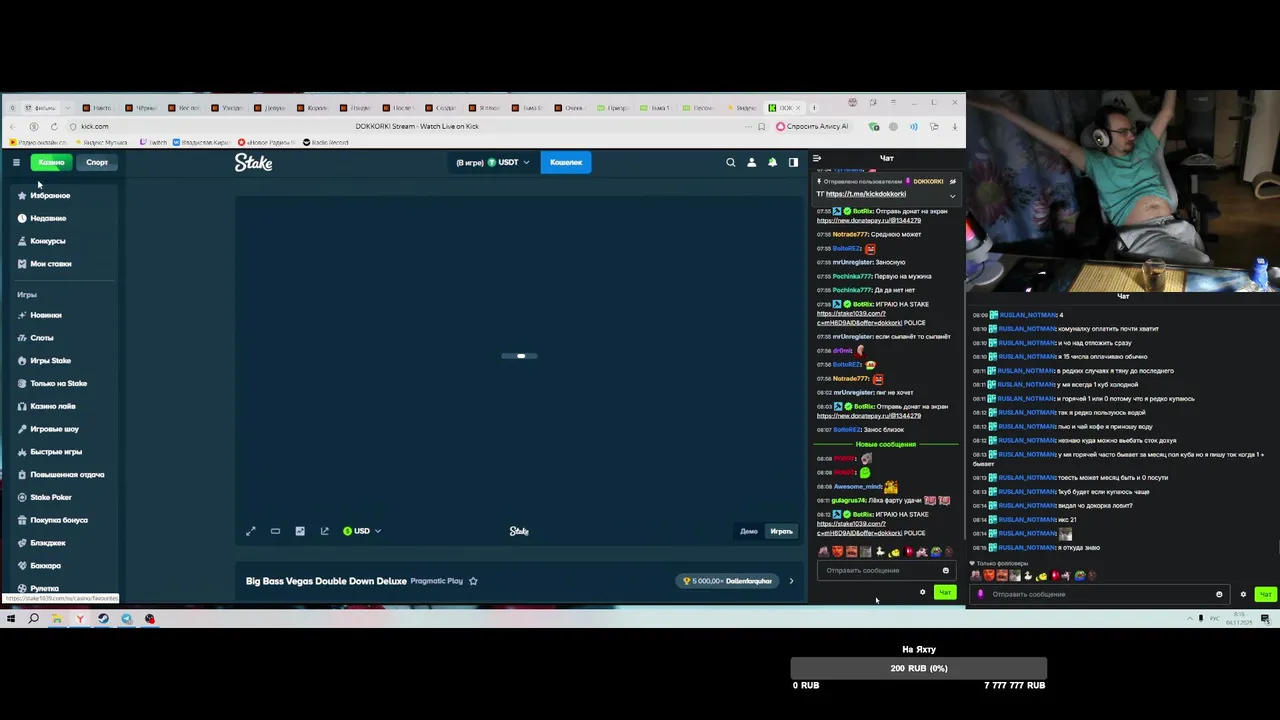Open the Stake user profile icon
Viewport: 1280px width, 720px height.
(752, 162)
